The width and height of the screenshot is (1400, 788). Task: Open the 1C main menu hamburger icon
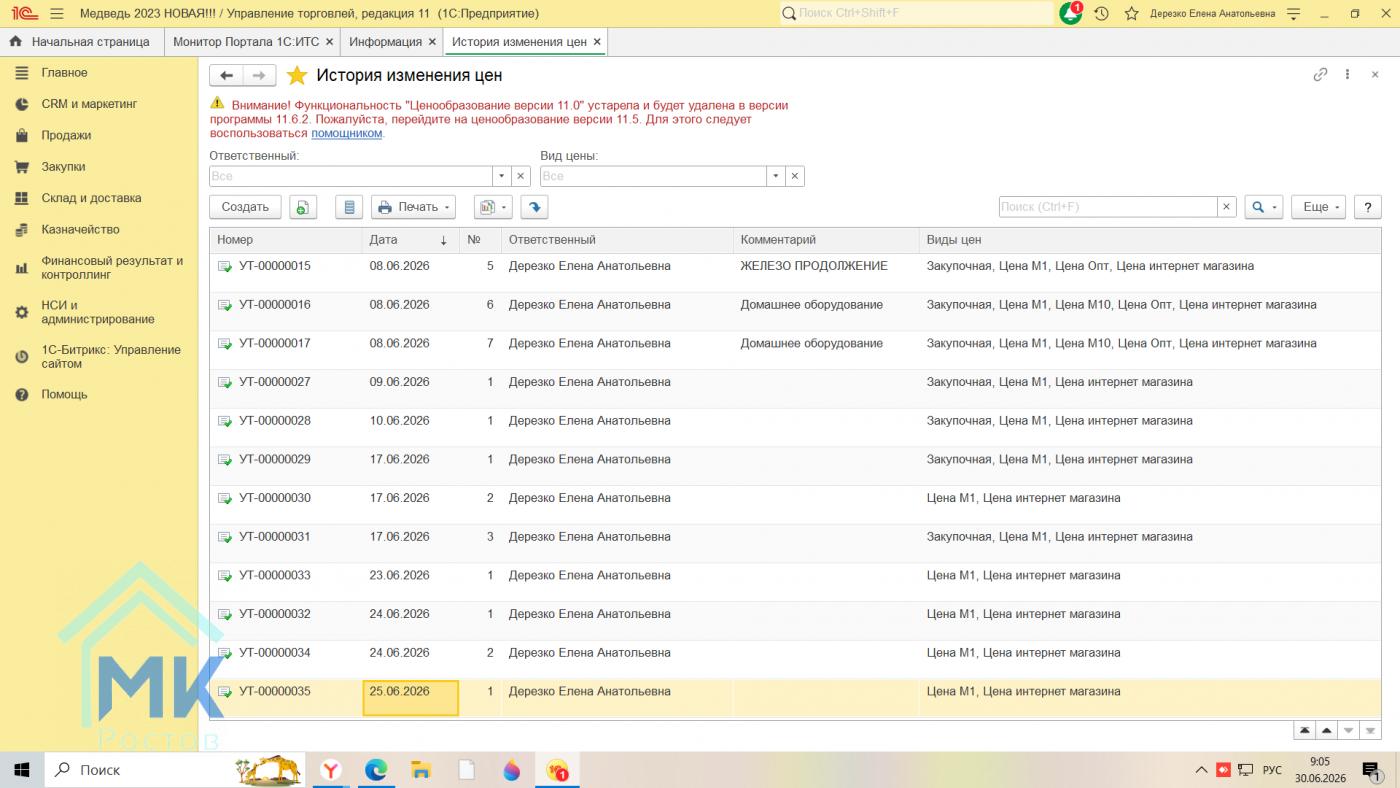[56, 13]
